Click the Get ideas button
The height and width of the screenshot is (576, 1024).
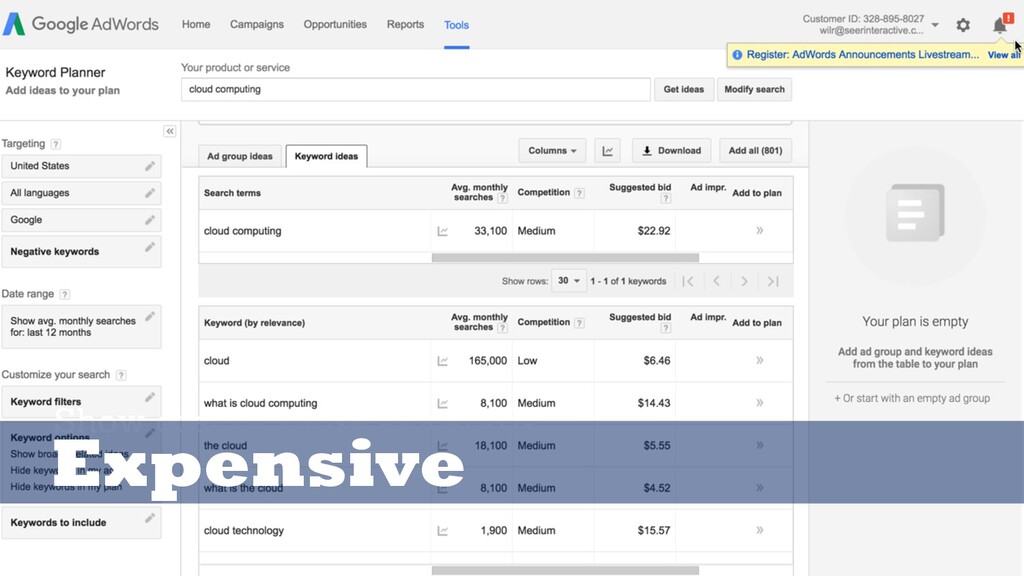(x=684, y=89)
